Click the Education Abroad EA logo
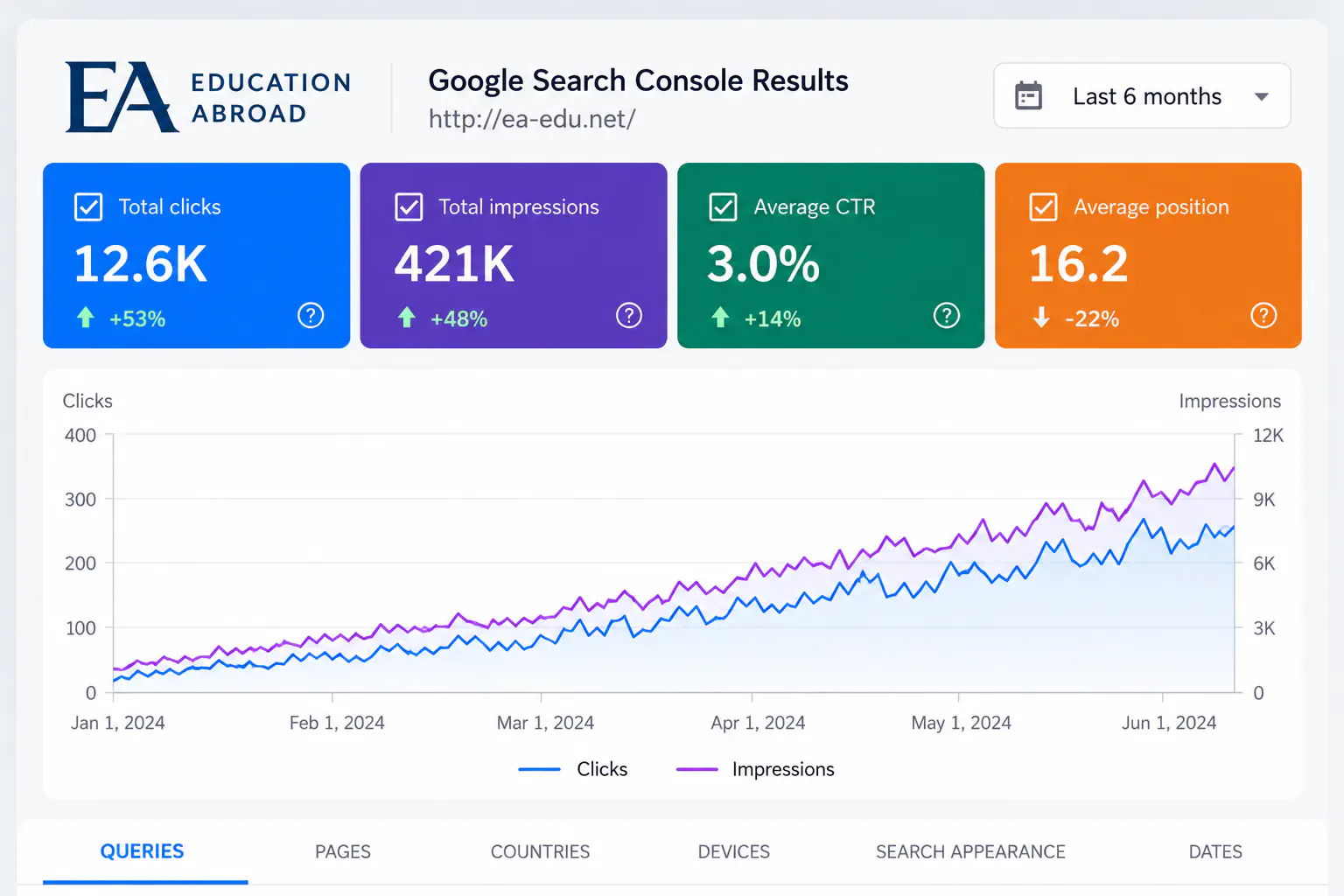This screenshot has height=896, width=1344. [x=209, y=97]
